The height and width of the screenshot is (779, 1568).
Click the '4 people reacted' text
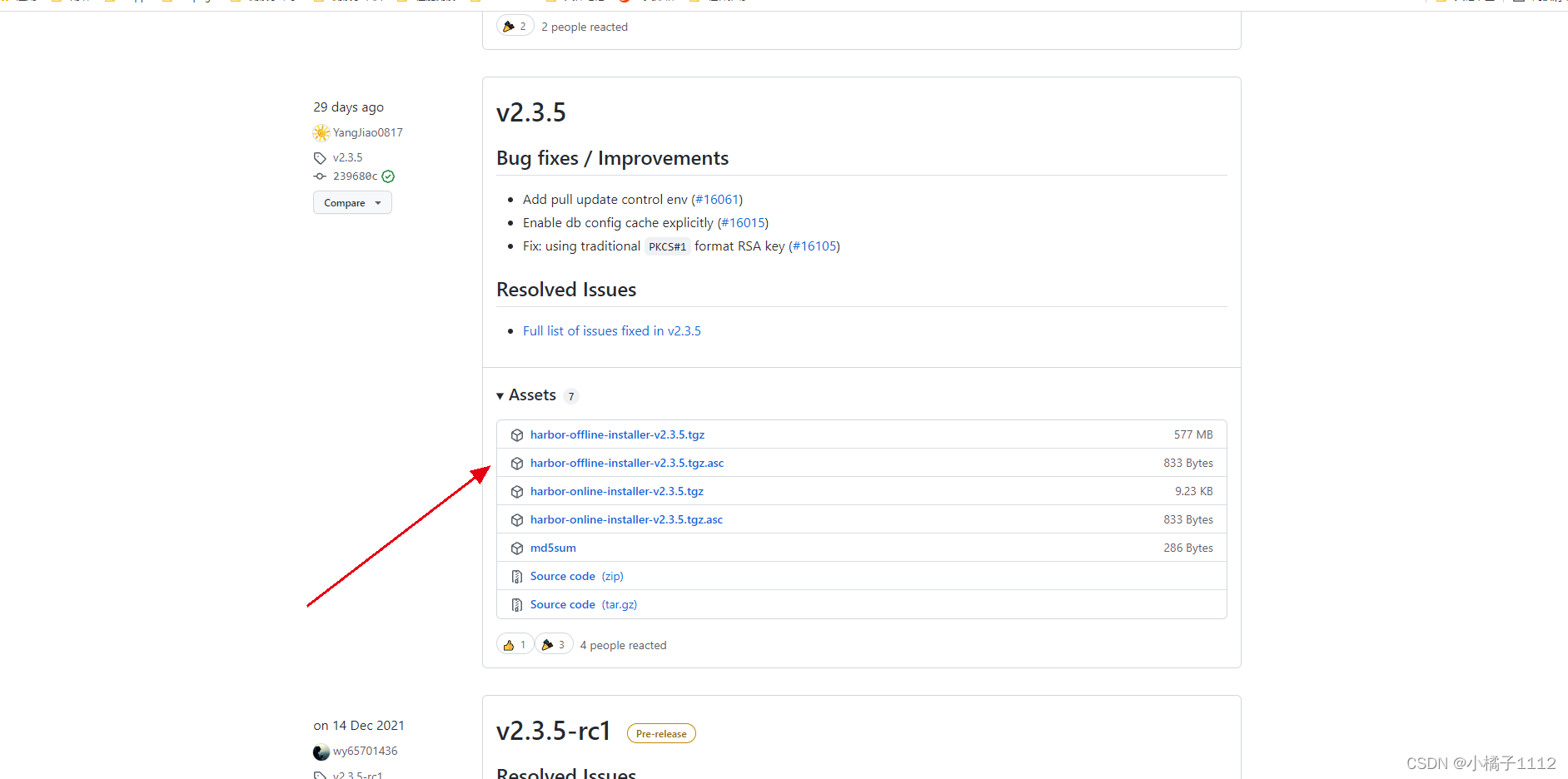624,646
